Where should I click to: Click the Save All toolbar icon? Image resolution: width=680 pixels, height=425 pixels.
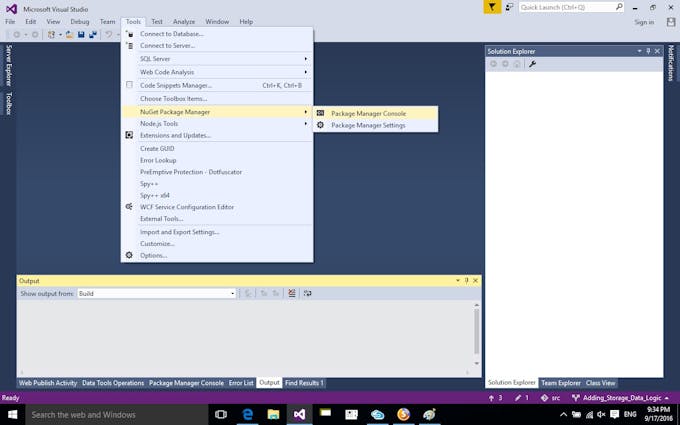coord(93,35)
